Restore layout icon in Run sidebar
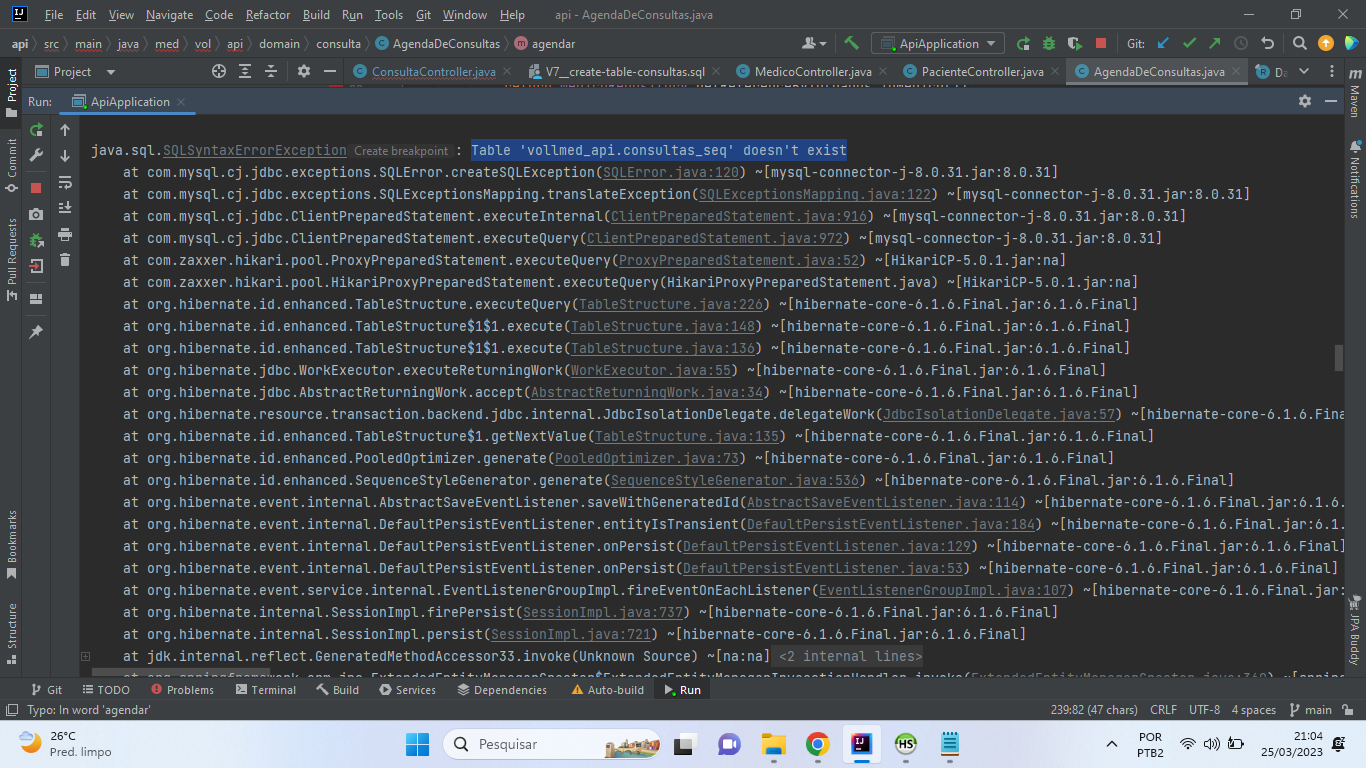This screenshot has width=1366, height=768. tap(36, 298)
